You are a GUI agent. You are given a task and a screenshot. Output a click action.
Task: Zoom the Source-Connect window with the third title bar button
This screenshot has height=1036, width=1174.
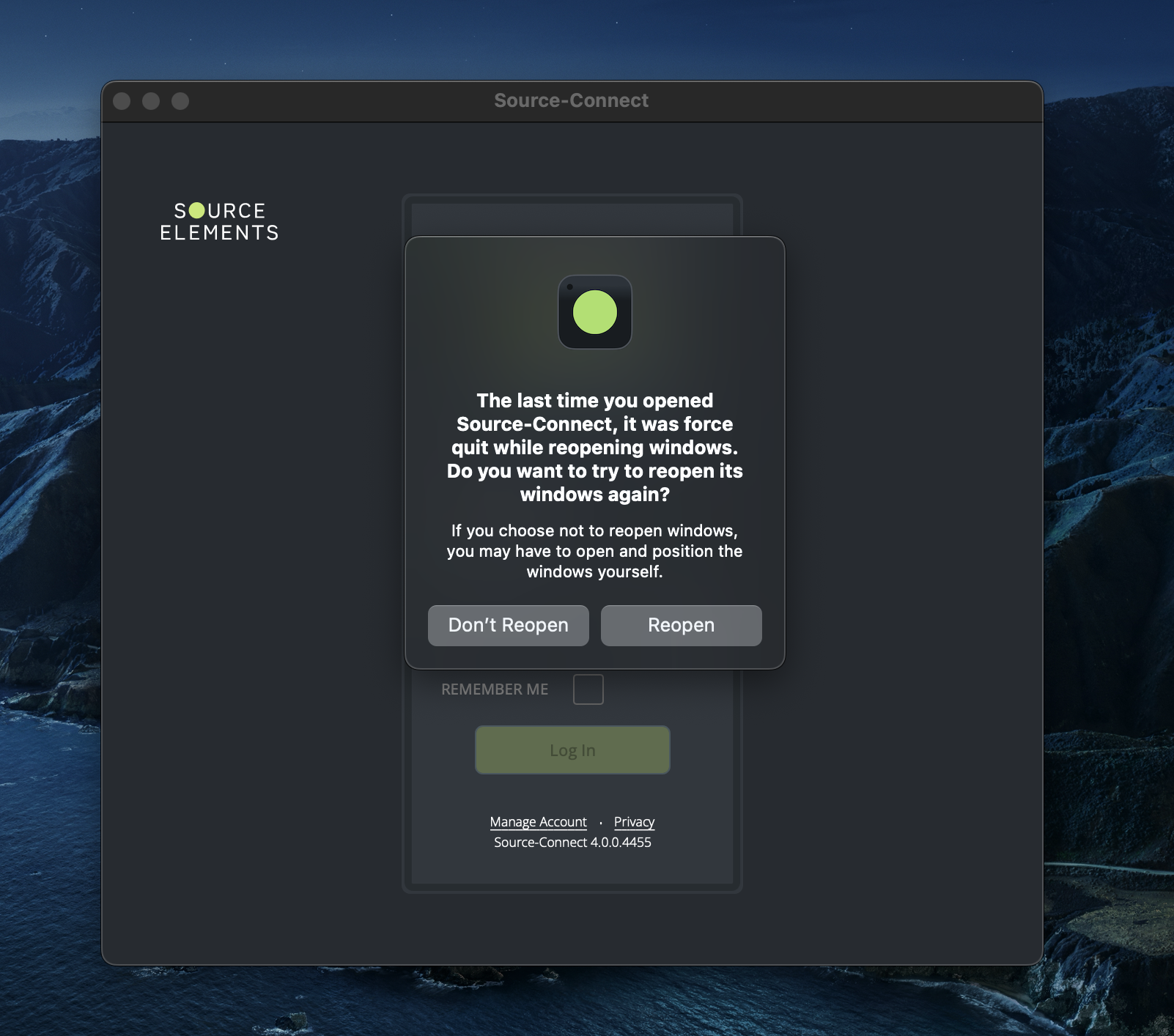[180, 101]
